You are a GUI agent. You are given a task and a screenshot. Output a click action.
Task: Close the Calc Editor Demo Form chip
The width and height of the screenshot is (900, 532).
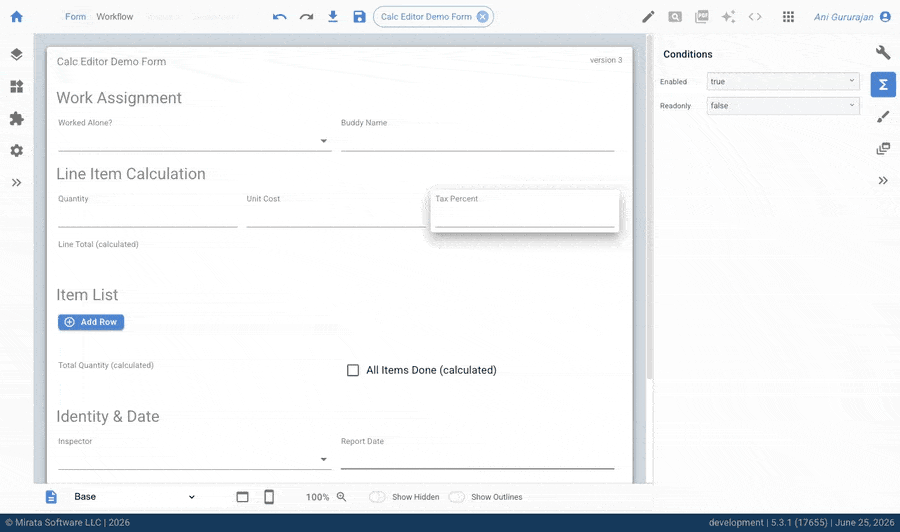tap(483, 17)
